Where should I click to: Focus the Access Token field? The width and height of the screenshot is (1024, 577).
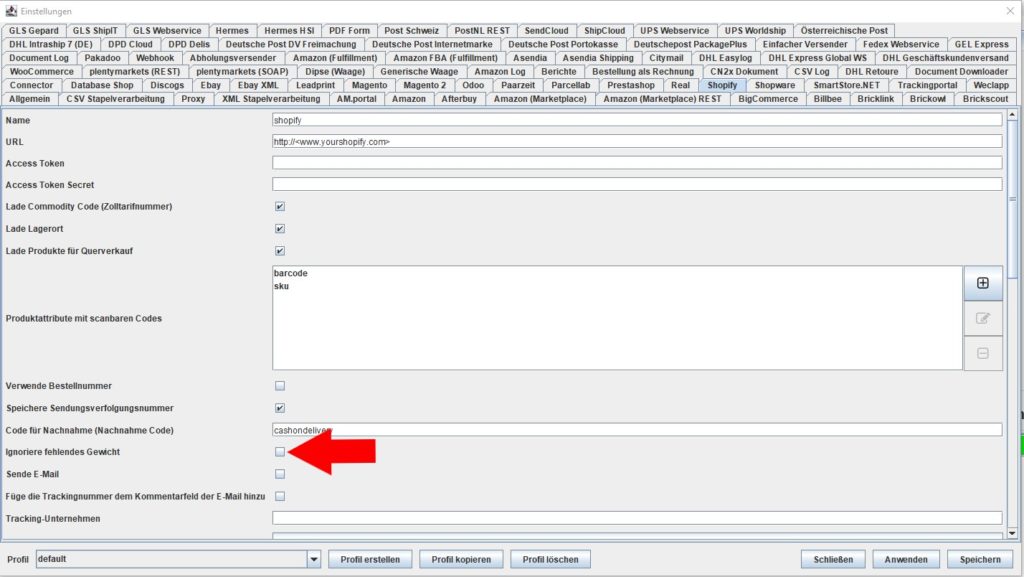(x=637, y=163)
